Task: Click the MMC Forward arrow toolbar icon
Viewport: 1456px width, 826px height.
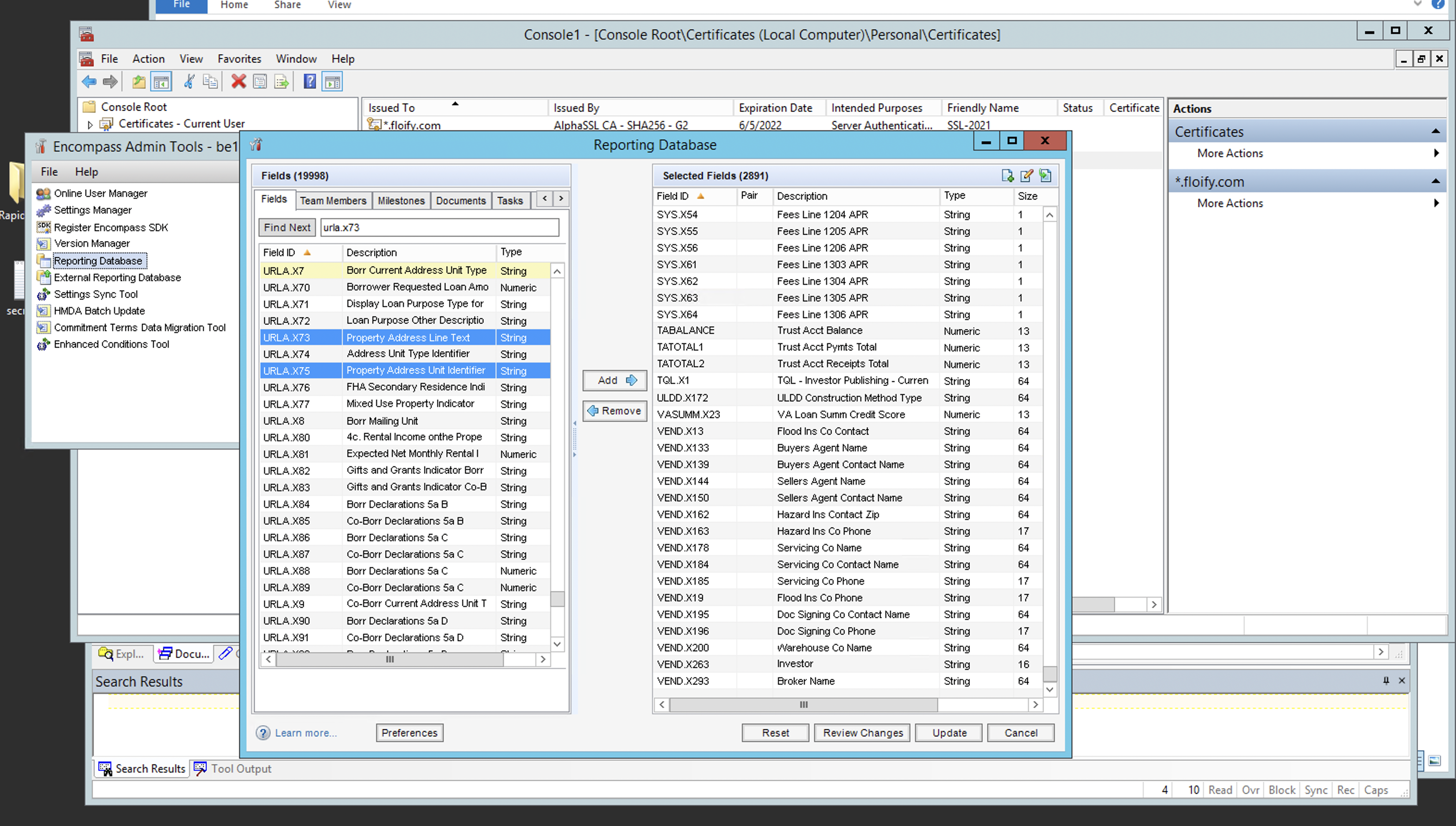Action: [110, 82]
